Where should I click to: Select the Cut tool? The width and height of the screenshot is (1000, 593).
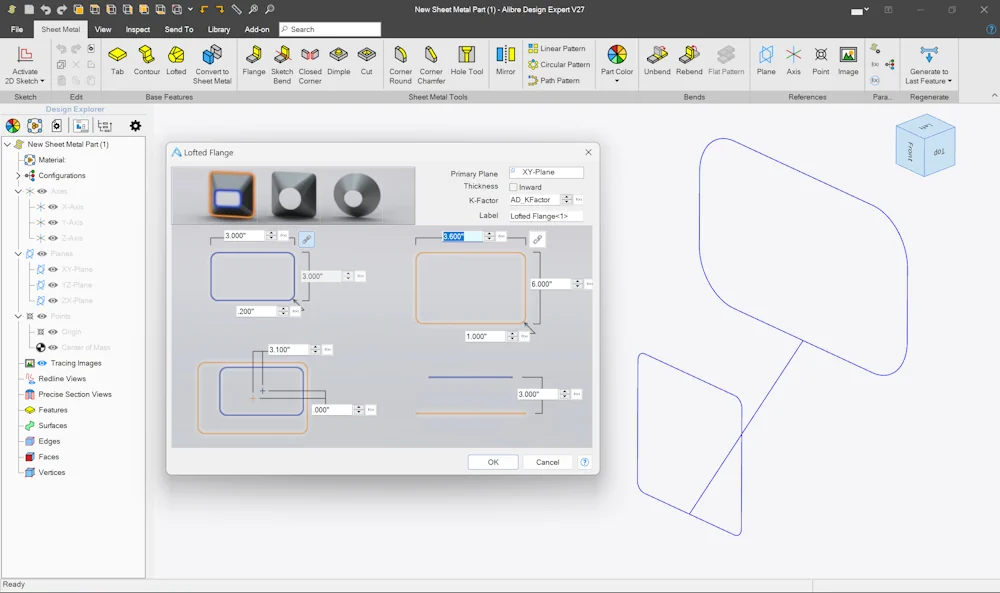point(367,61)
